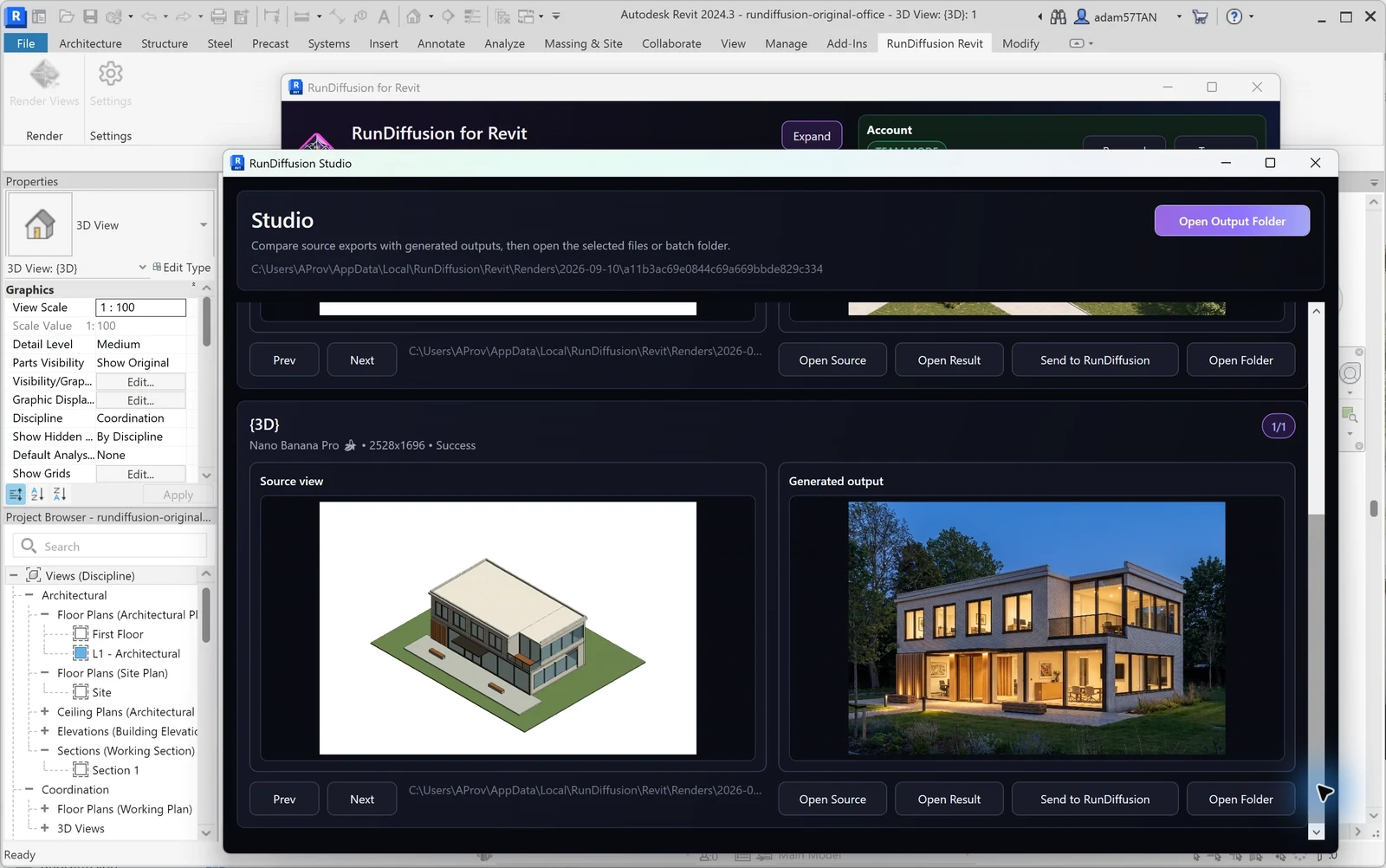Click the Default 3D View house icon

(414, 16)
